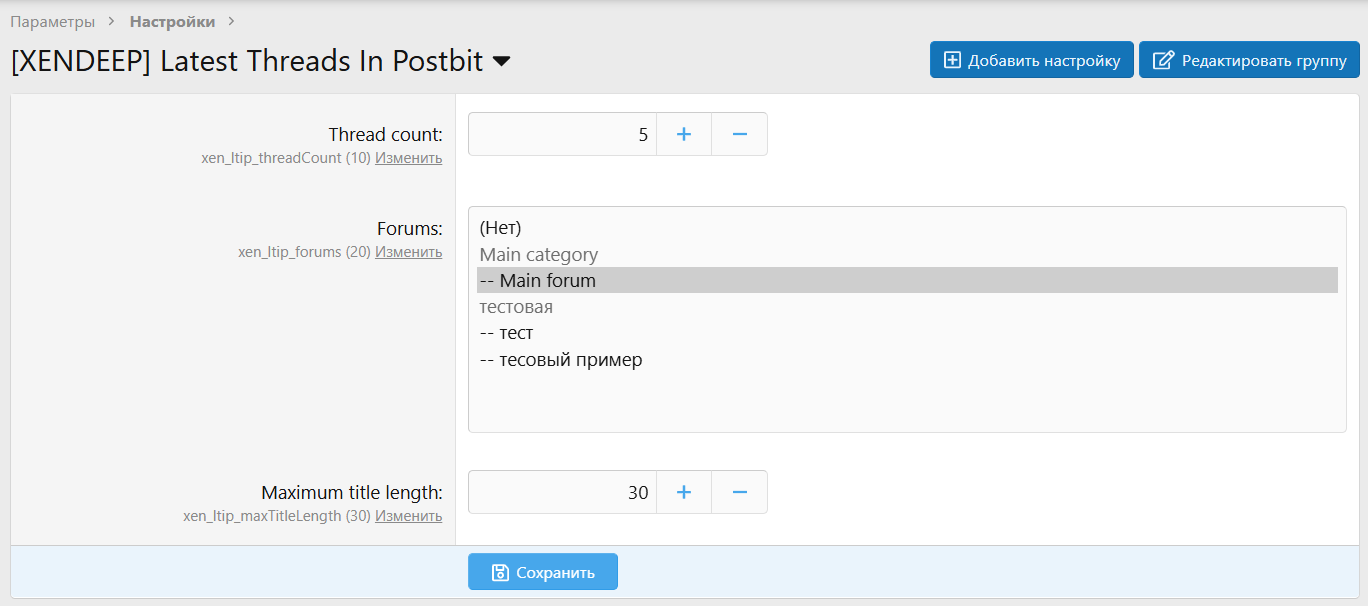Open the group title dropdown arrow
The image size is (1368, 606).
point(502,61)
